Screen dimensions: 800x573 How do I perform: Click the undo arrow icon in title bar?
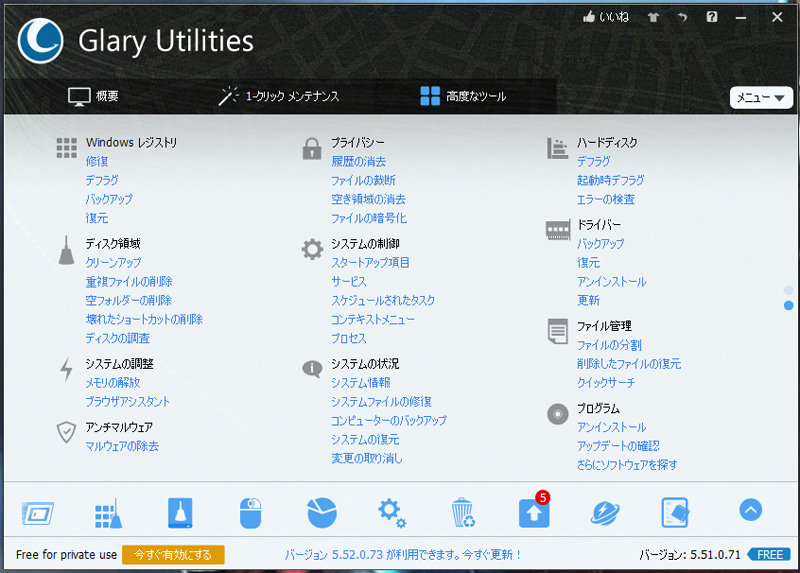[x=683, y=17]
